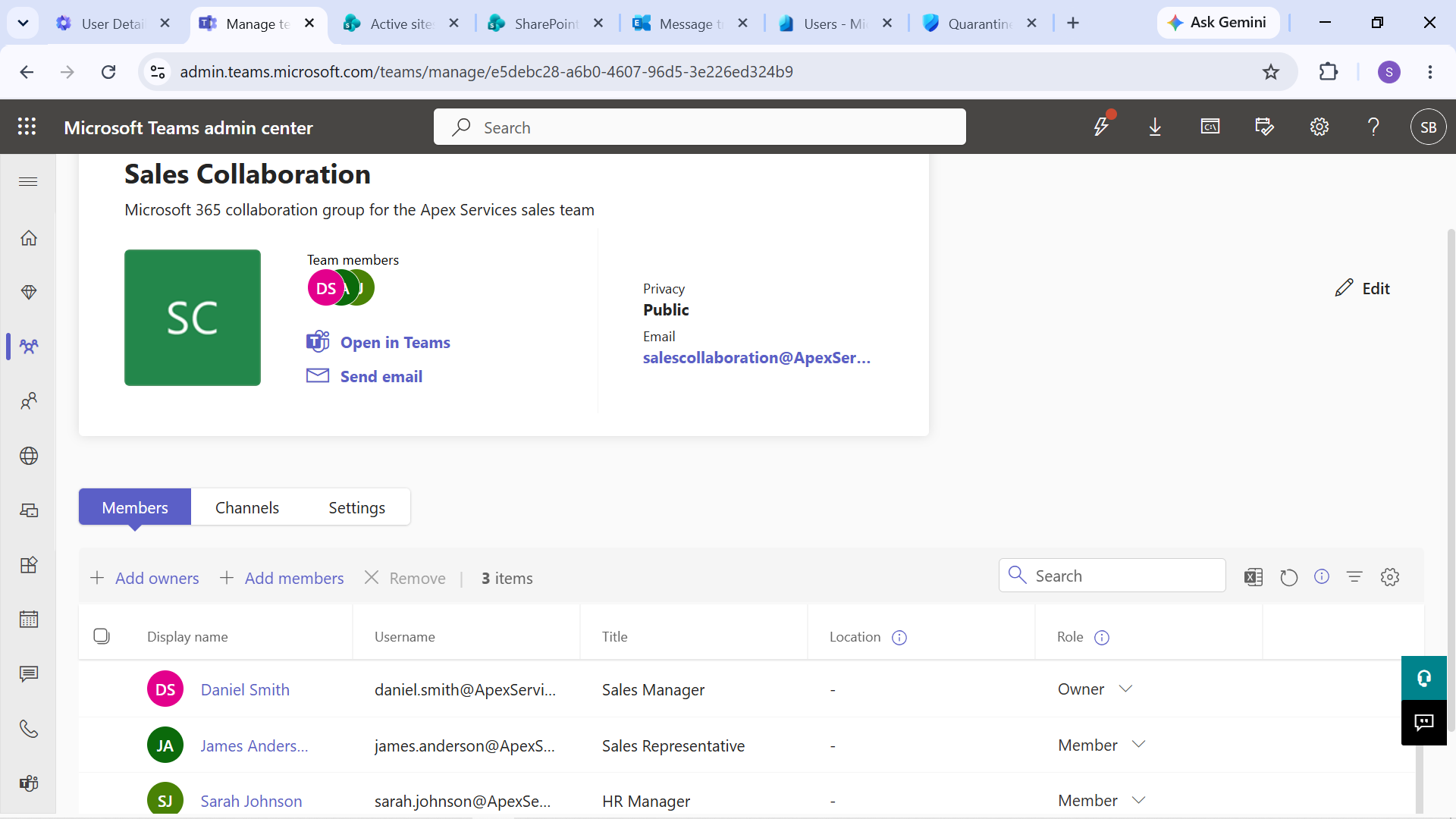Open the Teams section in sidebar
This screenshot has height=819, width=1456.
[29, 347]
